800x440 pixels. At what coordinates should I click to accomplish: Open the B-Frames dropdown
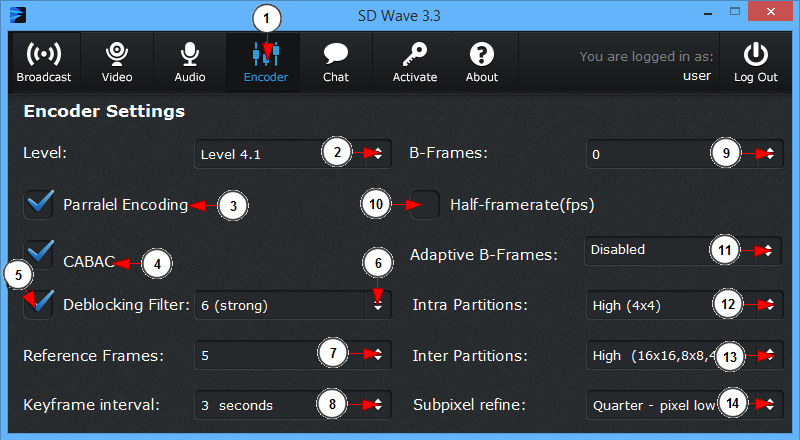(x=685, y=154)
